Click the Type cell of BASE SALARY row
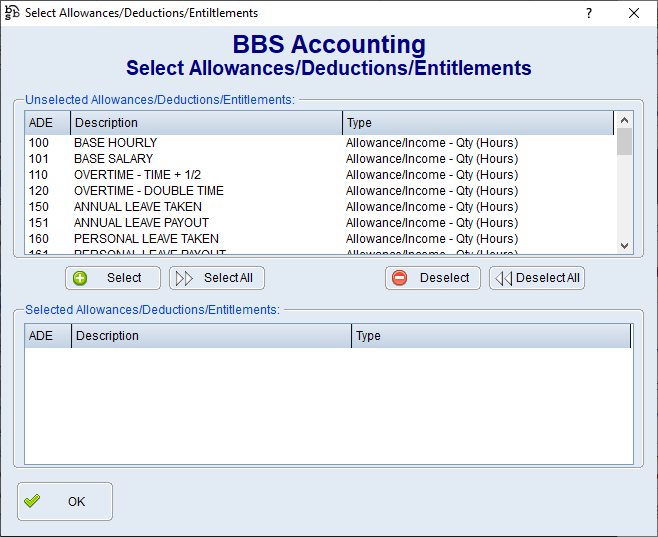658x537 pixels. (432, 159)
